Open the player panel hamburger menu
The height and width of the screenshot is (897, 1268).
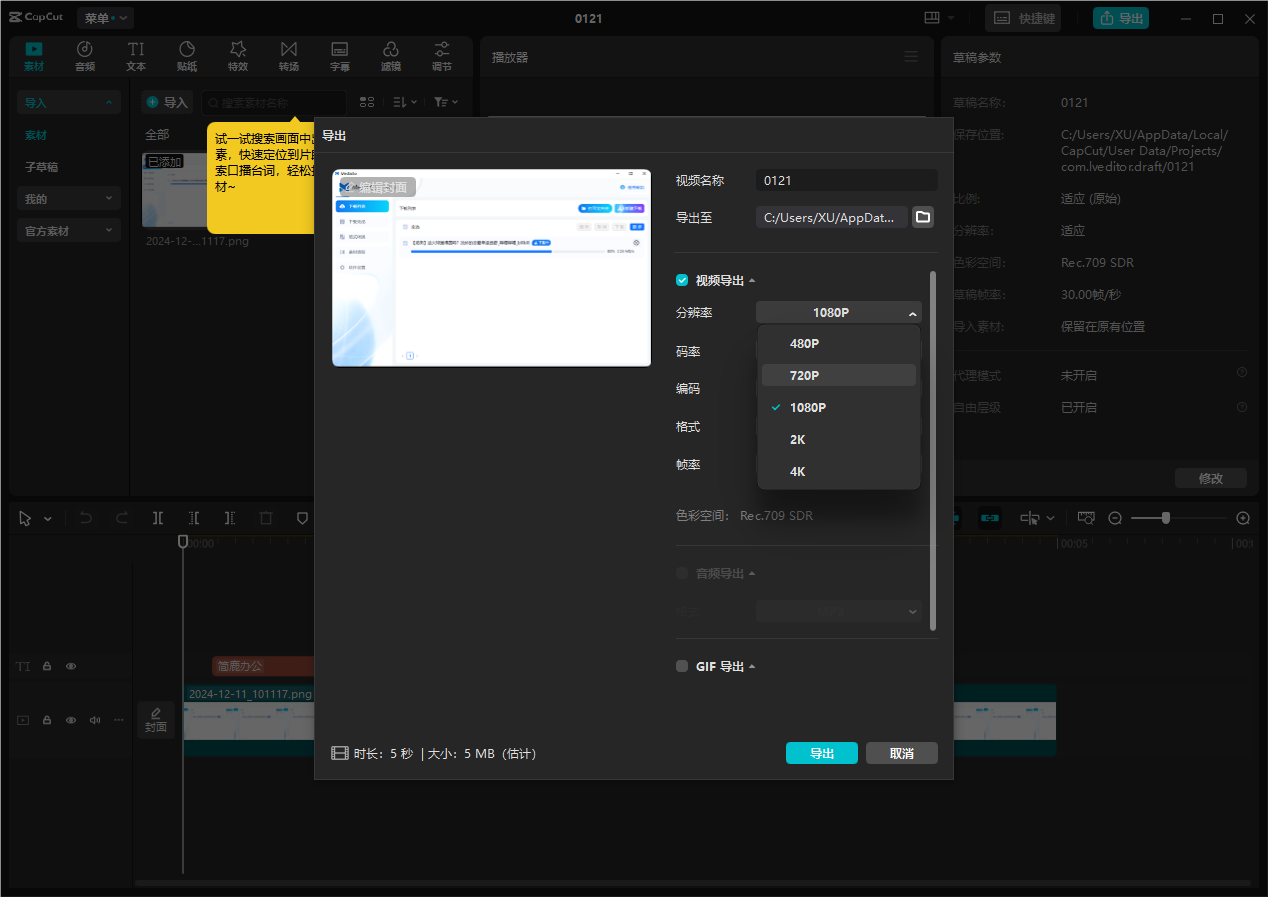coord(910,57)
